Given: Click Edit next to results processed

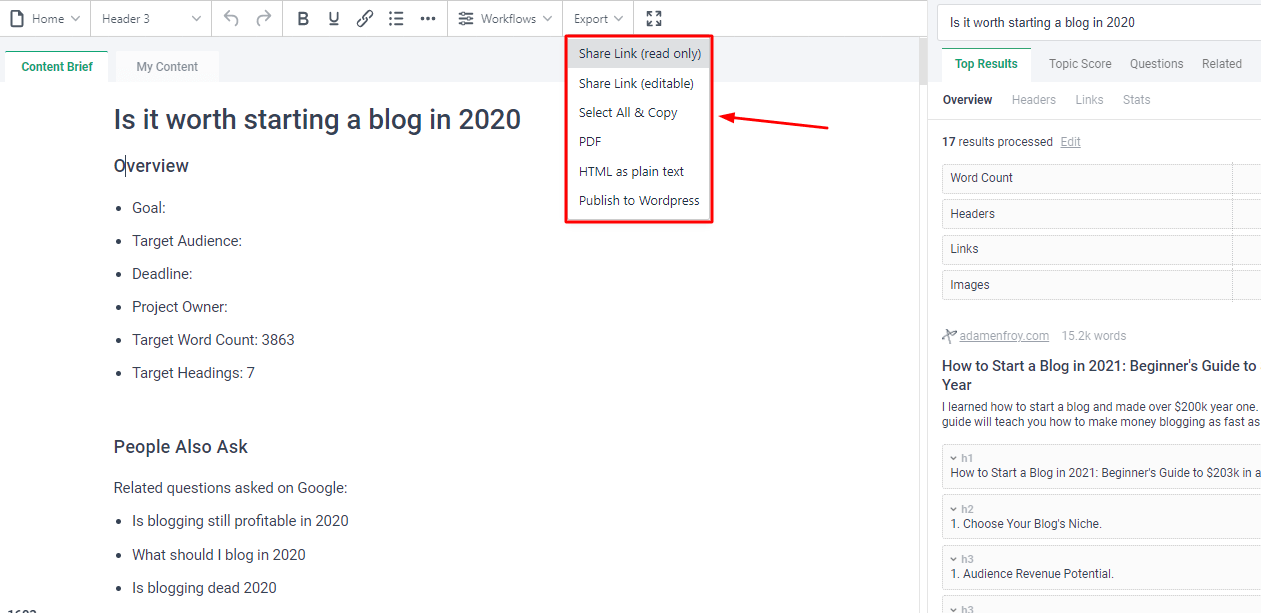Looking at the screenshot, I should pyautogui.click(x=1070, y=142).
